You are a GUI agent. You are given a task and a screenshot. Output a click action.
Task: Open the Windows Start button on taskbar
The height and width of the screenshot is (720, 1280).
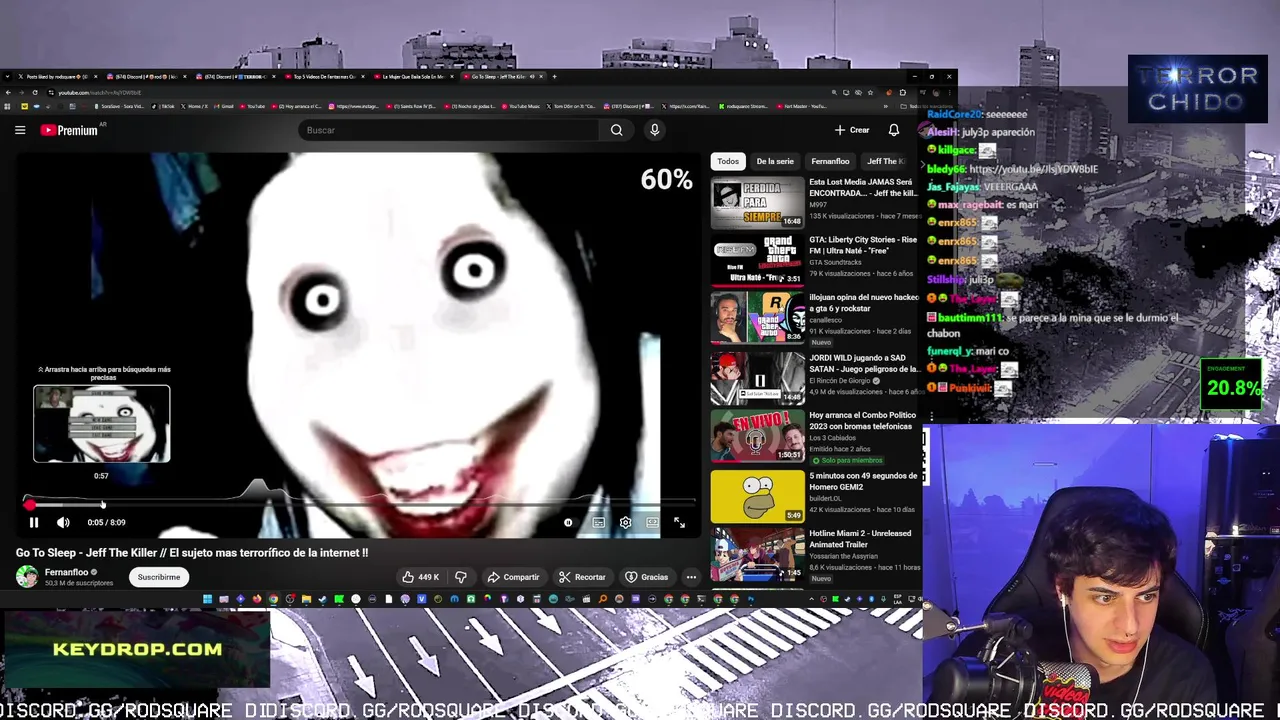207,599
